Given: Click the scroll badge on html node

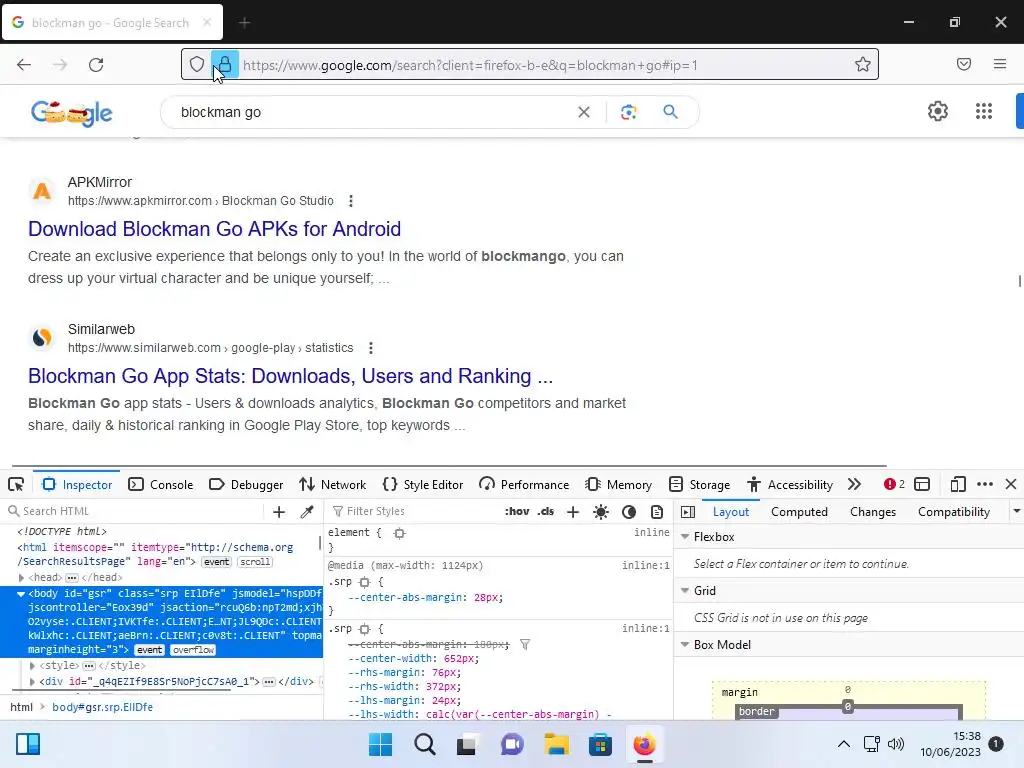Looking at the screenshot, I should point(255,562).
